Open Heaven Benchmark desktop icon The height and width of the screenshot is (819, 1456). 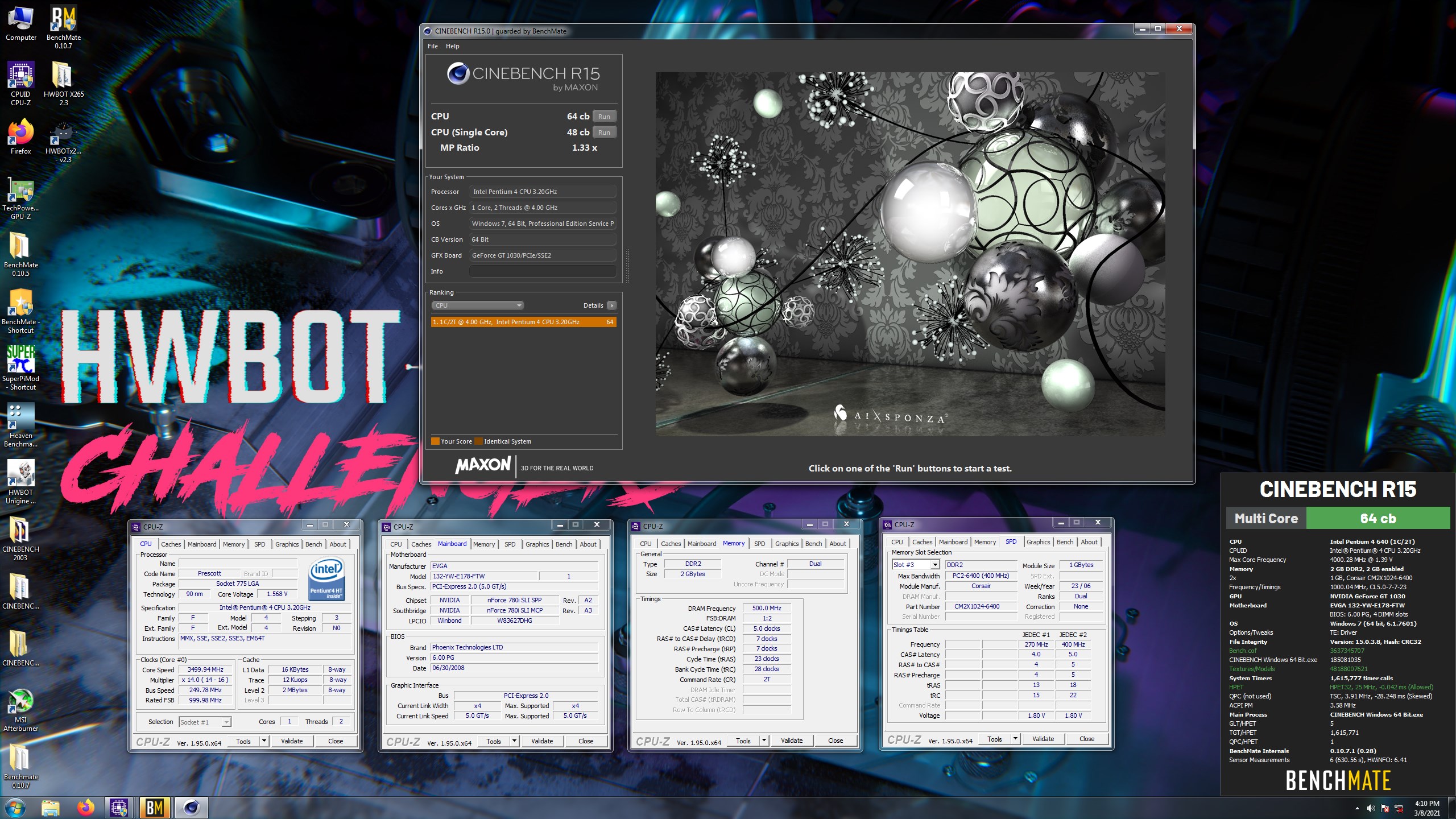[21, 425]
